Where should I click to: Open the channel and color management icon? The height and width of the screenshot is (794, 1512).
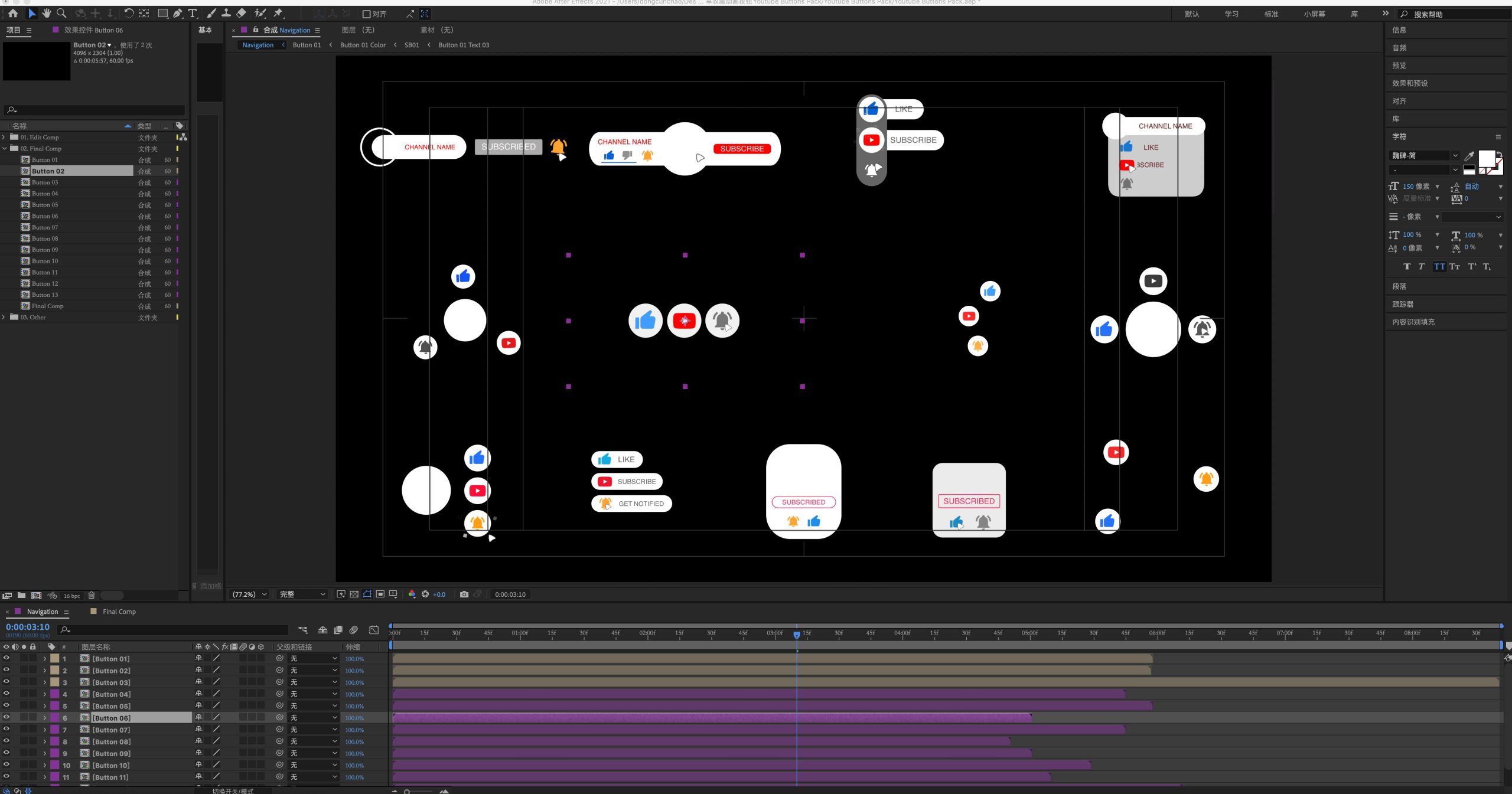pyautogui.click(x=412, y=594)
